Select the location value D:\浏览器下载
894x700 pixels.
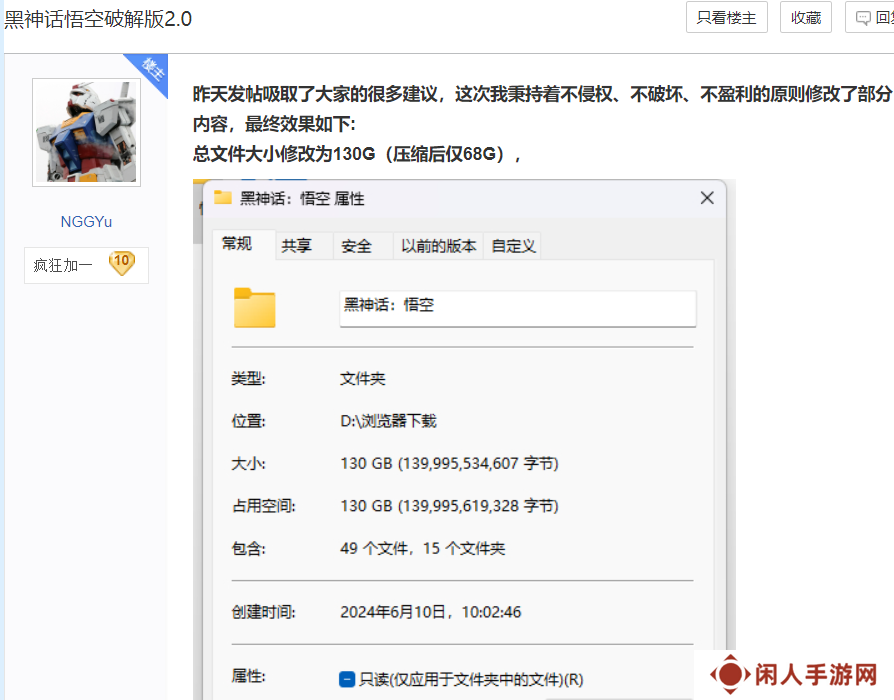click(388, 421)
